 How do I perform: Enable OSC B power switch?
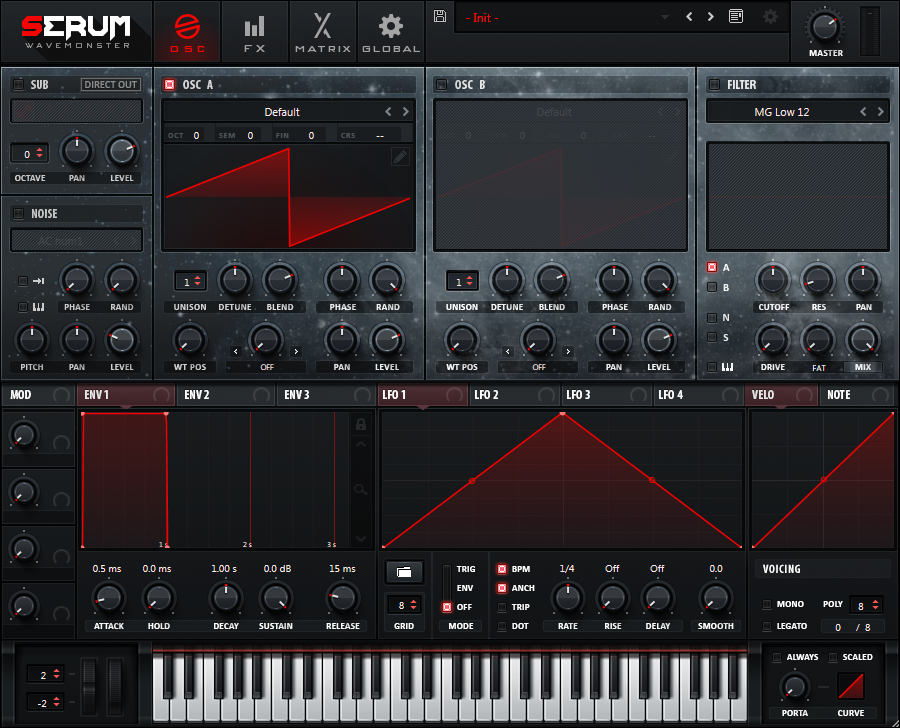click(x=441, y=84)
